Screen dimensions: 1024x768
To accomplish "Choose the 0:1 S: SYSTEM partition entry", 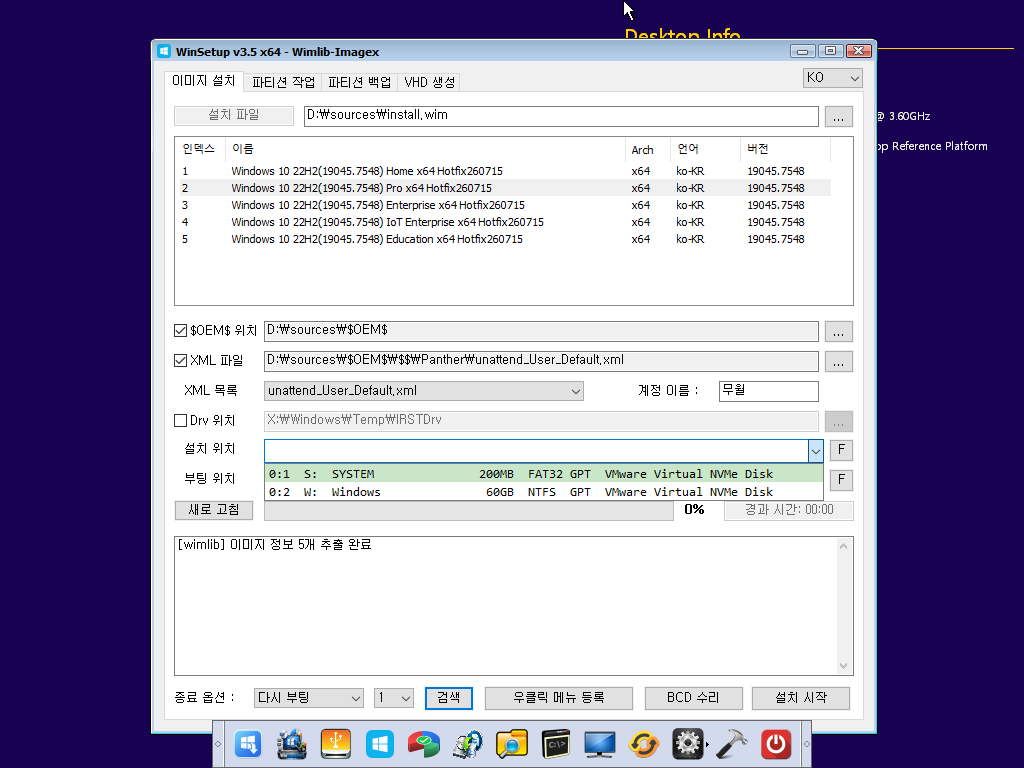I will (543, 474).
